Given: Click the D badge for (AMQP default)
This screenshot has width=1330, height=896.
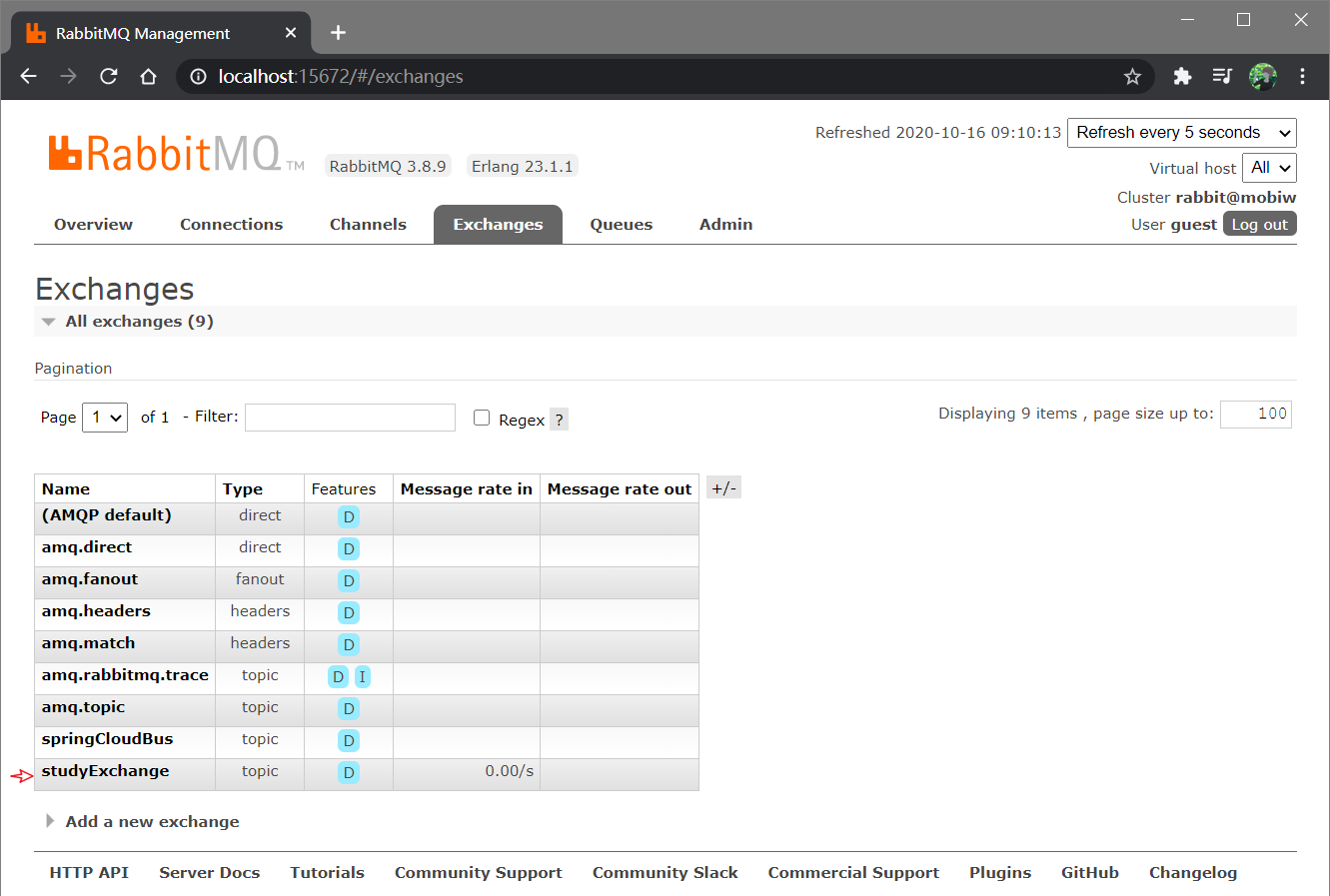Looking at the screenshot, I should pyautogui.click(x=349, y=516).
